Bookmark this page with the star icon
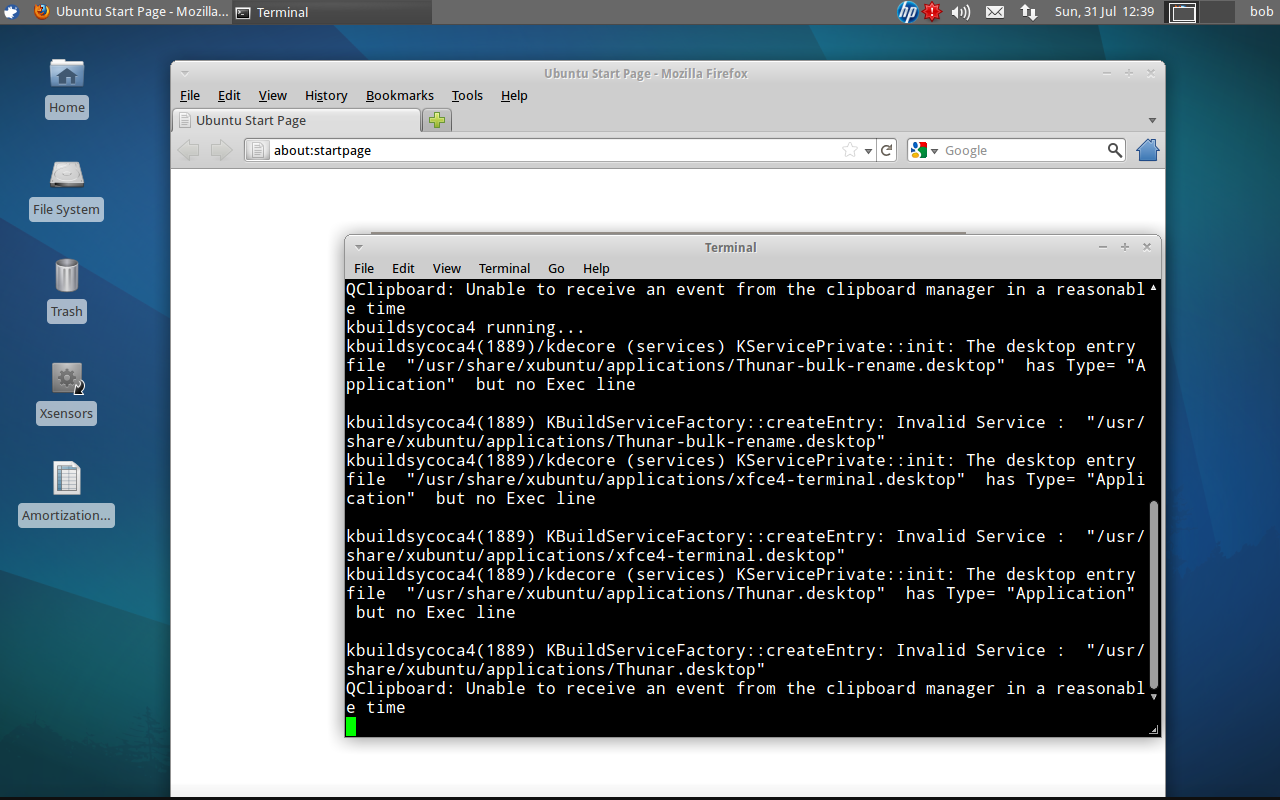Image resolution: width=1280 pixels, height=800 pixels. 850,150
